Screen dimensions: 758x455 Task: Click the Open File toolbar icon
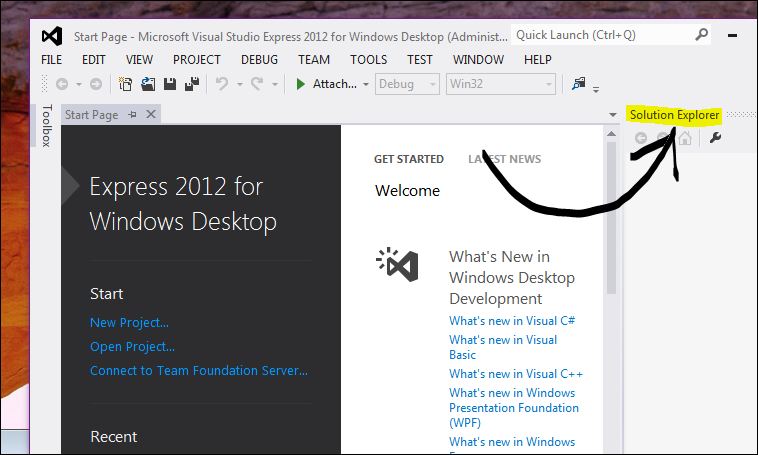click(148, 84)
